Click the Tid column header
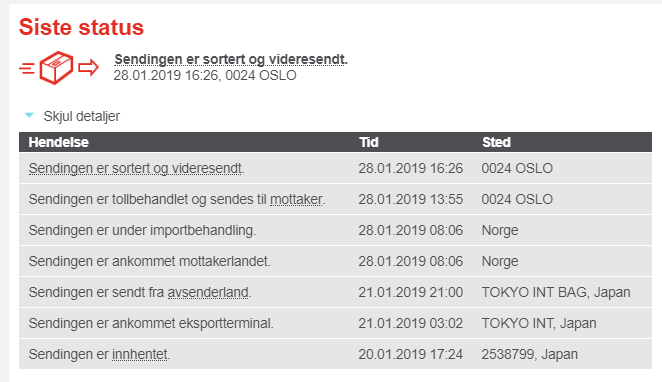This screenshot has height=382, width=662. pyautogui.click(x=369, y=142)
